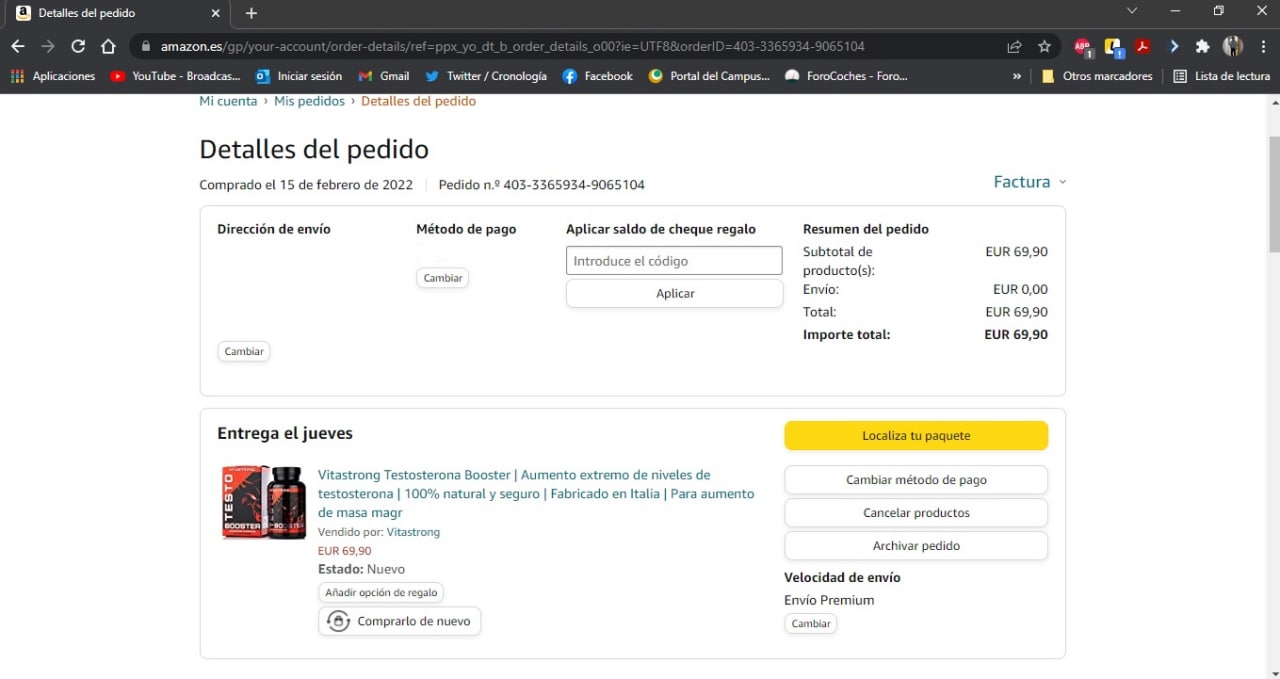The image size is (1280, 679).
Task: Click the AdBlock extension icon
Action: 1083,46
